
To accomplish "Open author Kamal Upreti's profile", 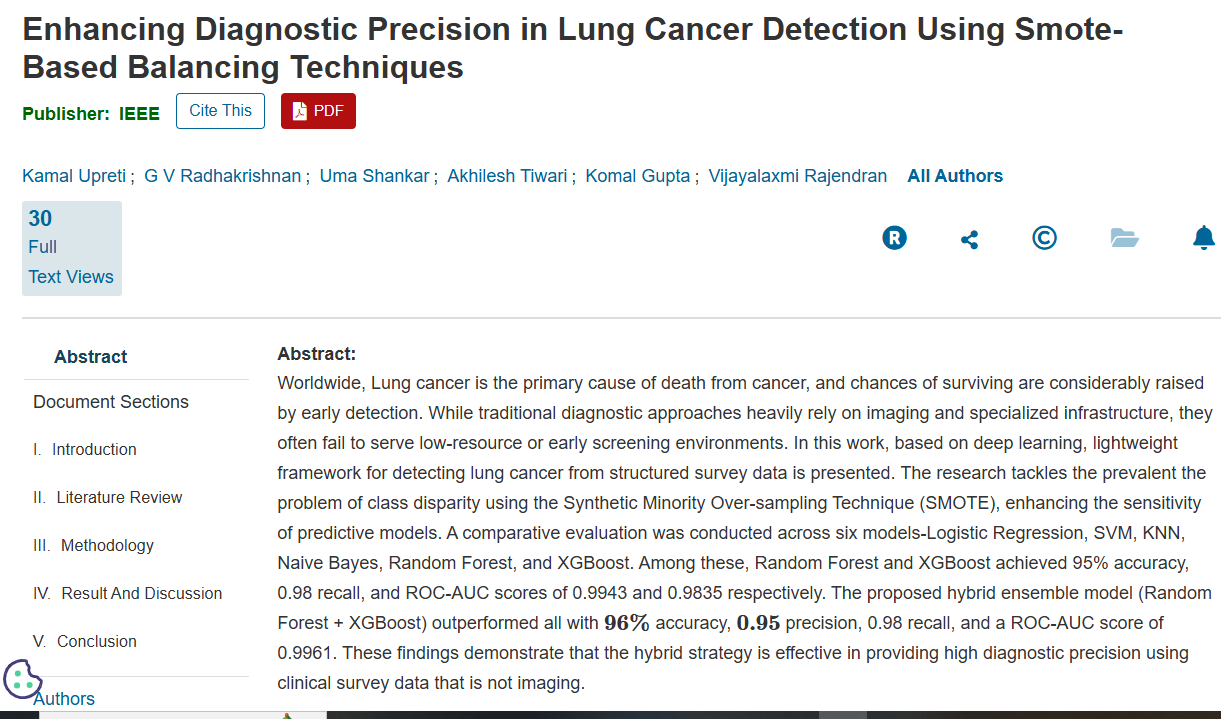I will [x=74, y=176].
